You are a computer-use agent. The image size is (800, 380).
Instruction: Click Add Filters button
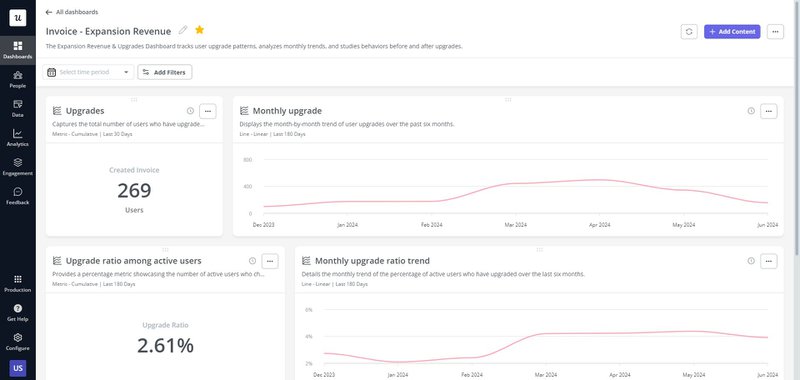[x=165, y=72]
